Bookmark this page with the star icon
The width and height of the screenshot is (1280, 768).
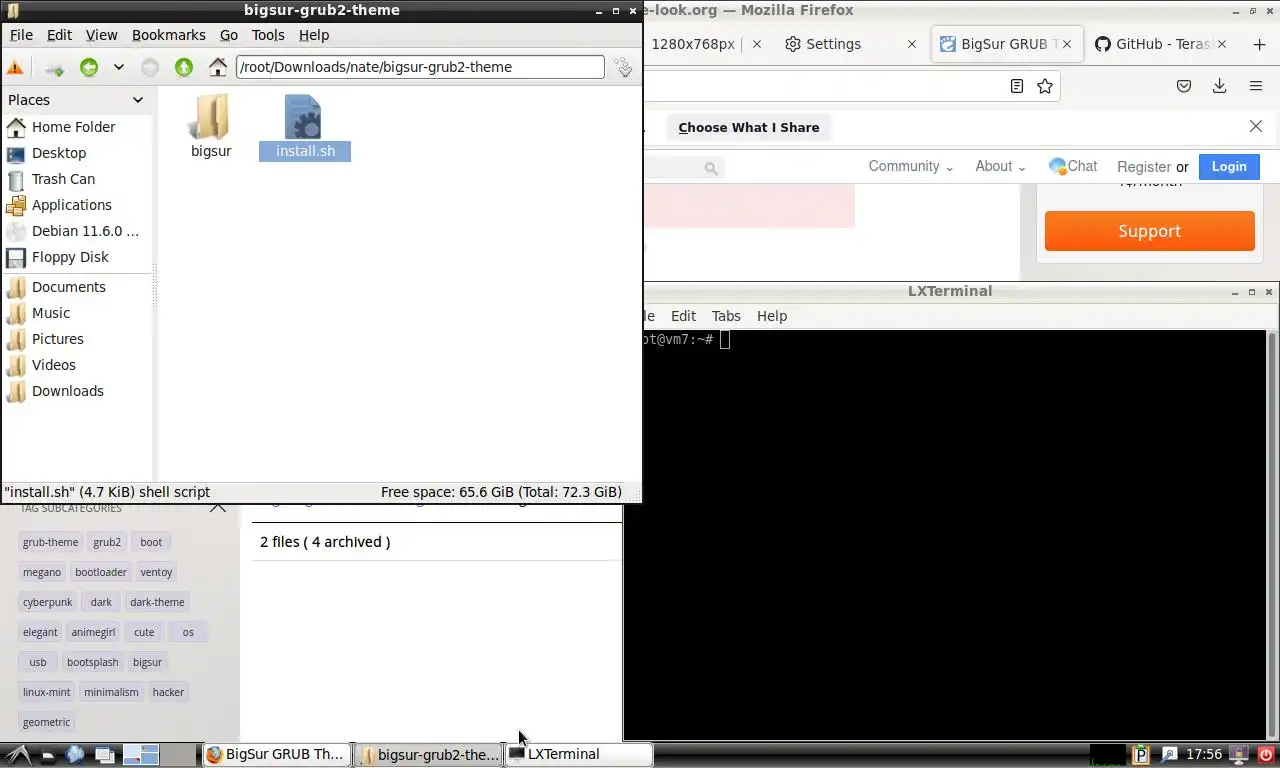point(1045,86)
